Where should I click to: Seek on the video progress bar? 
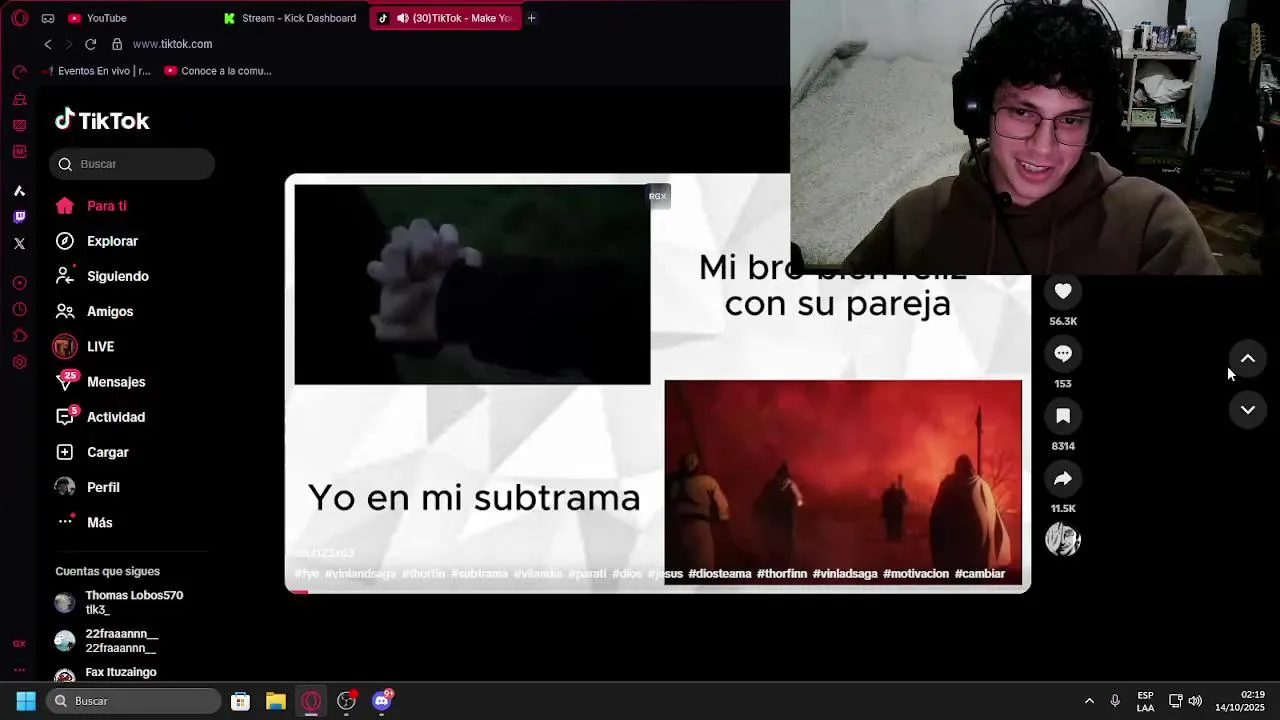click(658, 591)
